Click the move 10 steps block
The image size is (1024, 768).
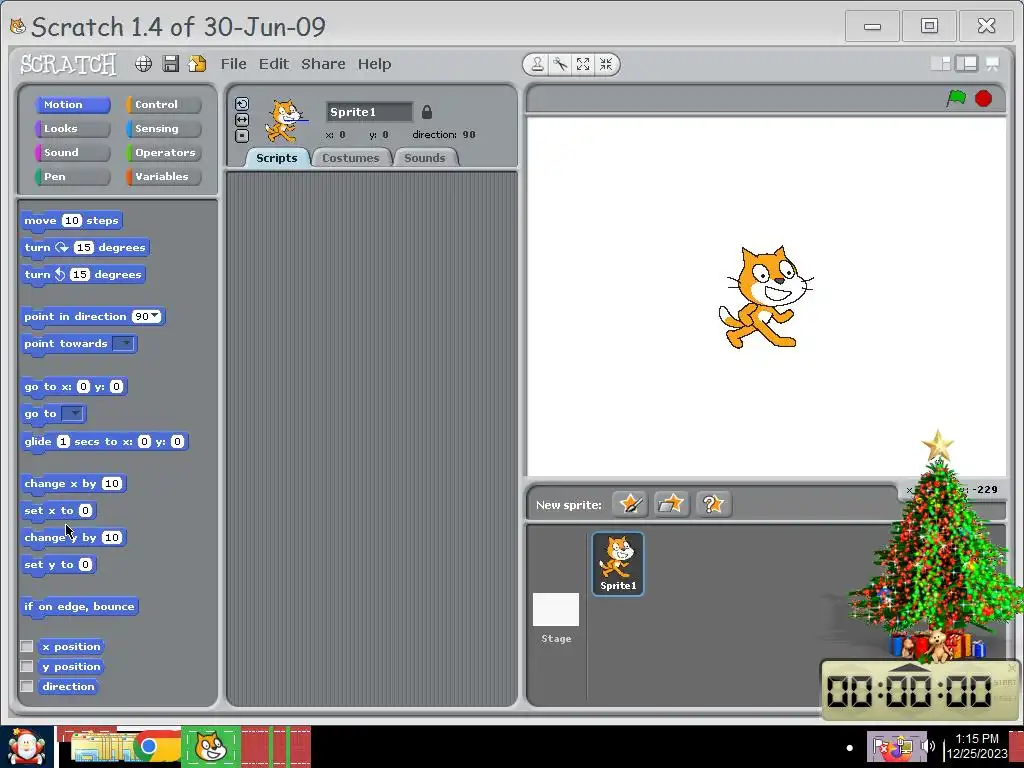[71, 221]
